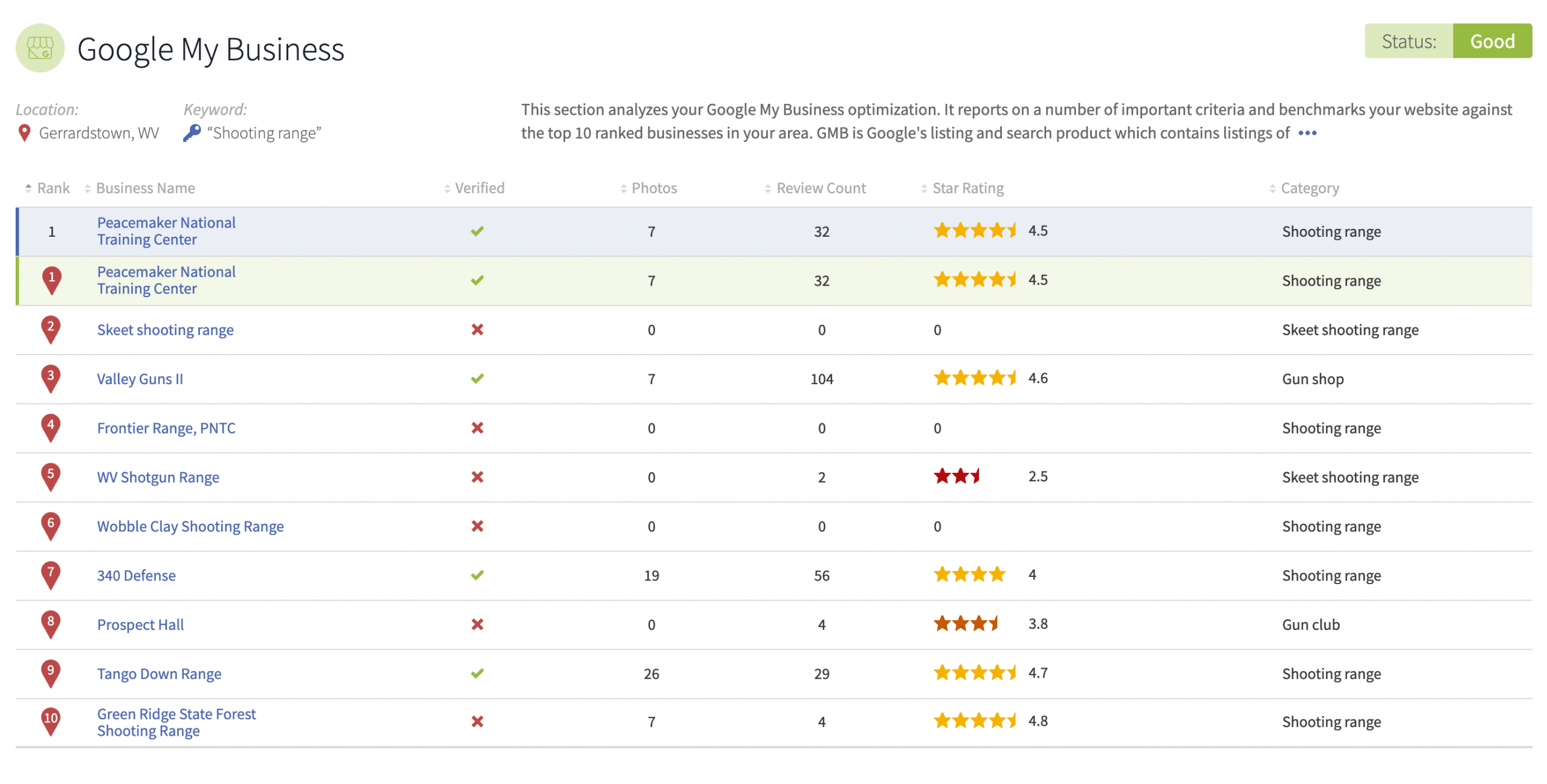Click the 4.6 star rating for Valley Guns II
This screenshot has width=1547, height=784.
[x=991, y=378]
